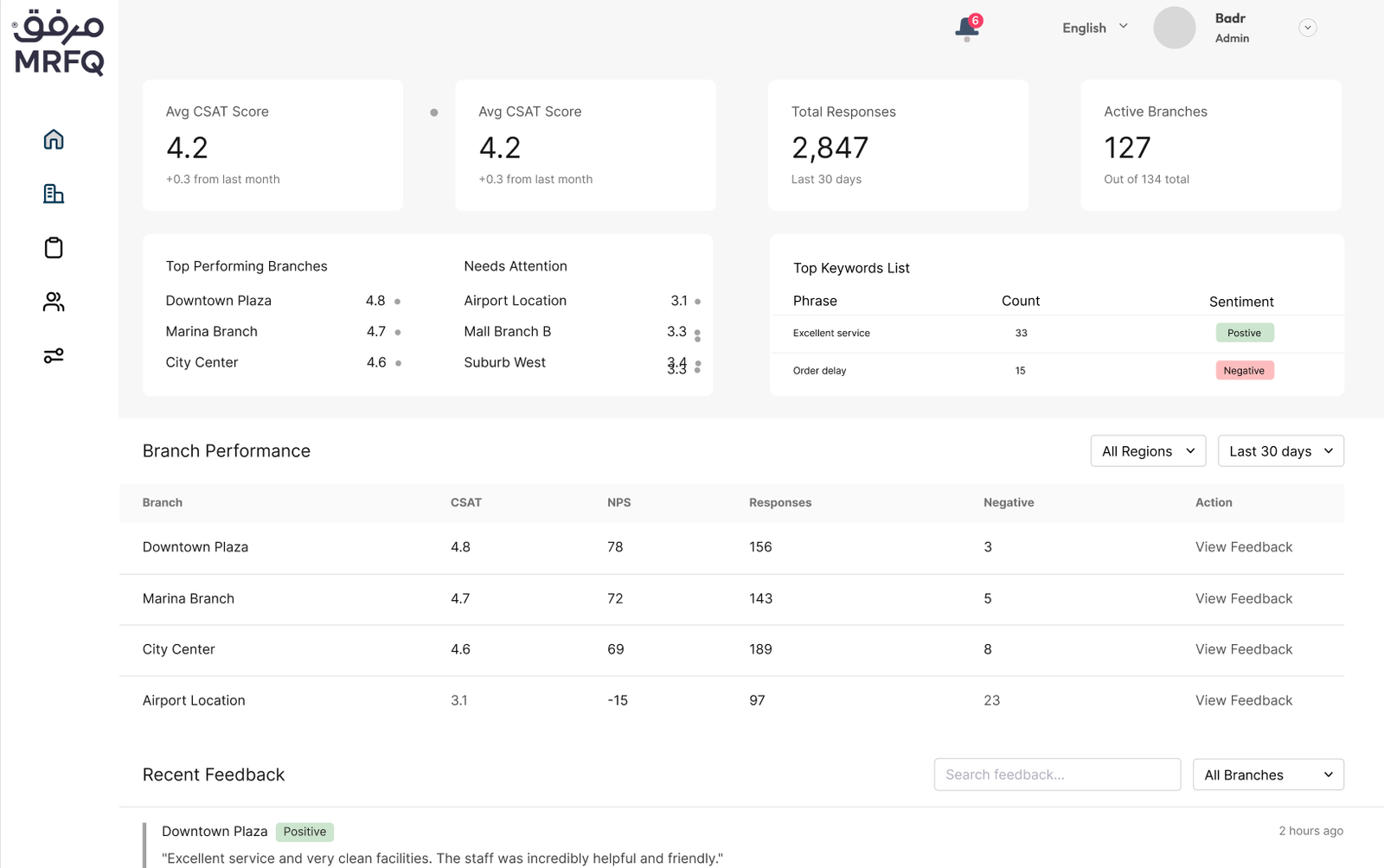The height and width of the screenshot is (868, 1384).
Task: Click the Search feedback input field
Action: tap(1056, 775)
